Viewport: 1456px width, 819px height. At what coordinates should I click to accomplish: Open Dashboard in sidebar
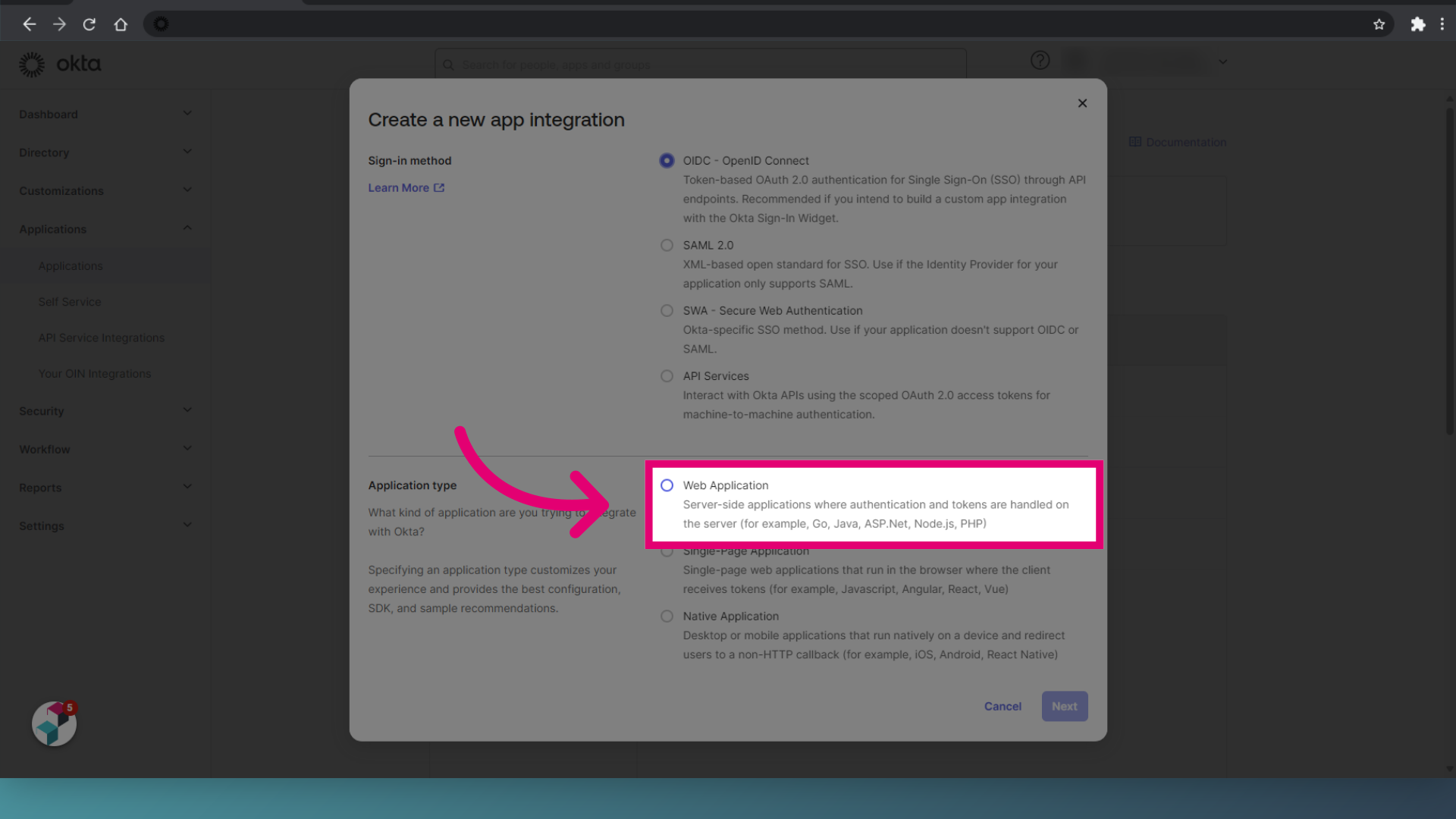click(49, 115)
